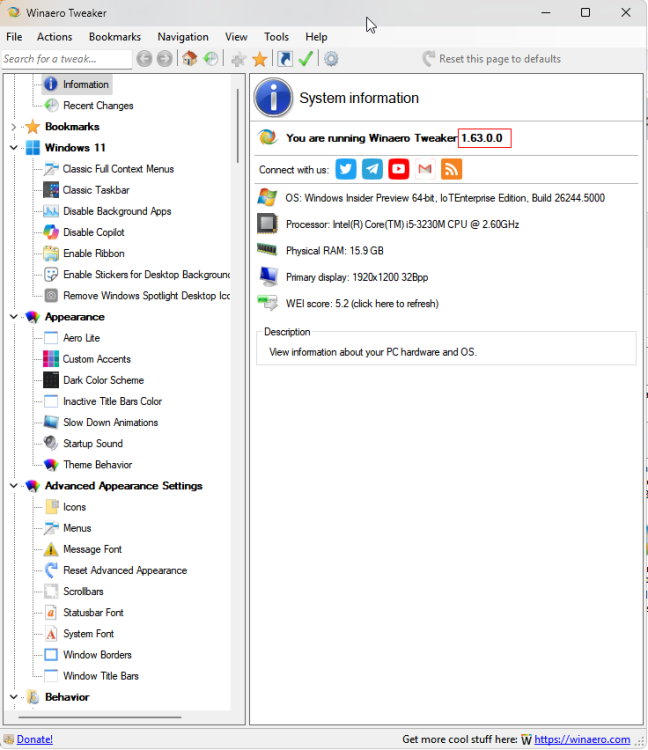648x750 pixels.
Task: Click the tree panel vertical scrollbar
Action: click(x=238, y=125)
